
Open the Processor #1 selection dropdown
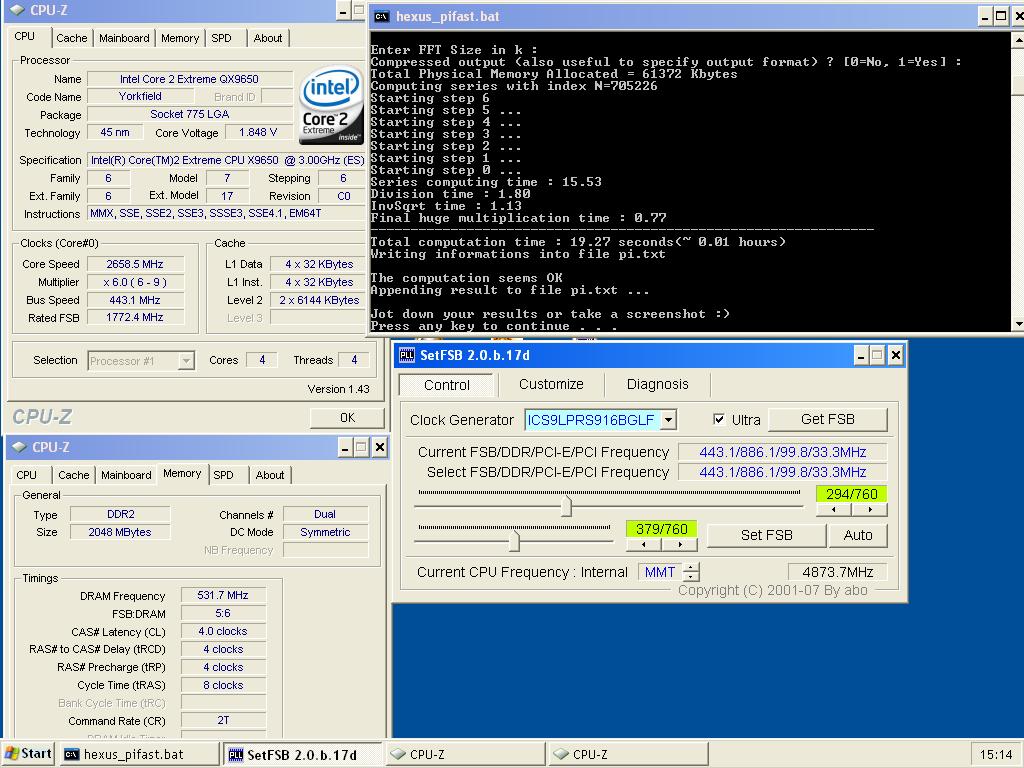186,360
